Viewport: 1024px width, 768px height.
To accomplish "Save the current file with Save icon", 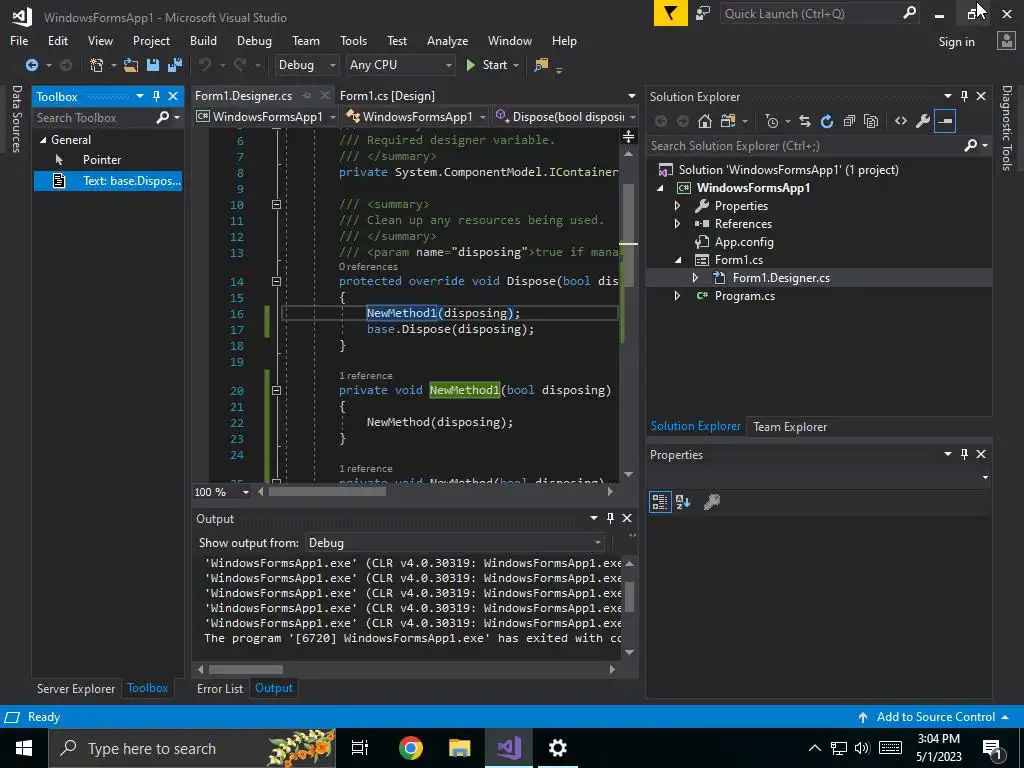I will [153, 65].
